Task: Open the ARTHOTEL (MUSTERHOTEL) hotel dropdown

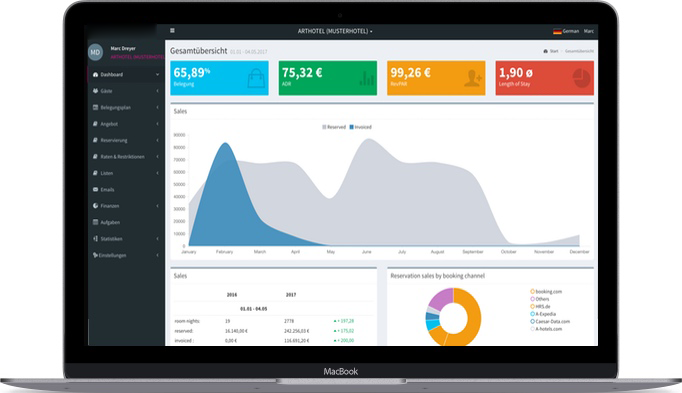Action: [x=335, y=31]
